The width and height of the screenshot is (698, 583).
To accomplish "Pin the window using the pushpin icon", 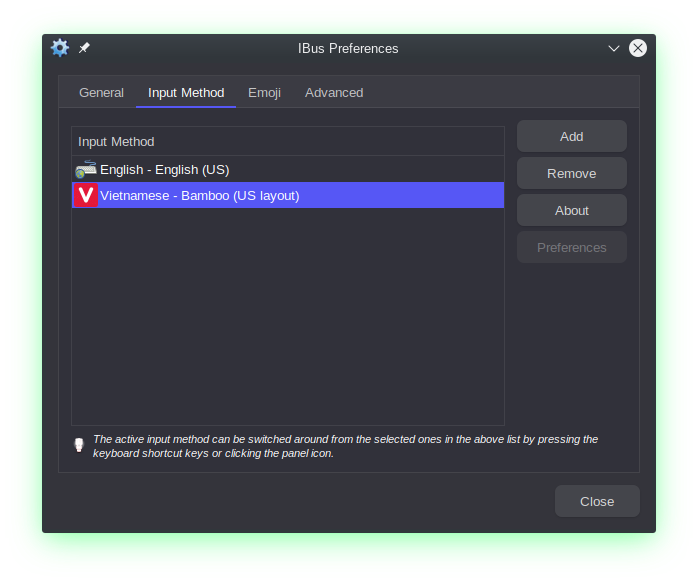I will pyautogui.click(x=84, y=48).
